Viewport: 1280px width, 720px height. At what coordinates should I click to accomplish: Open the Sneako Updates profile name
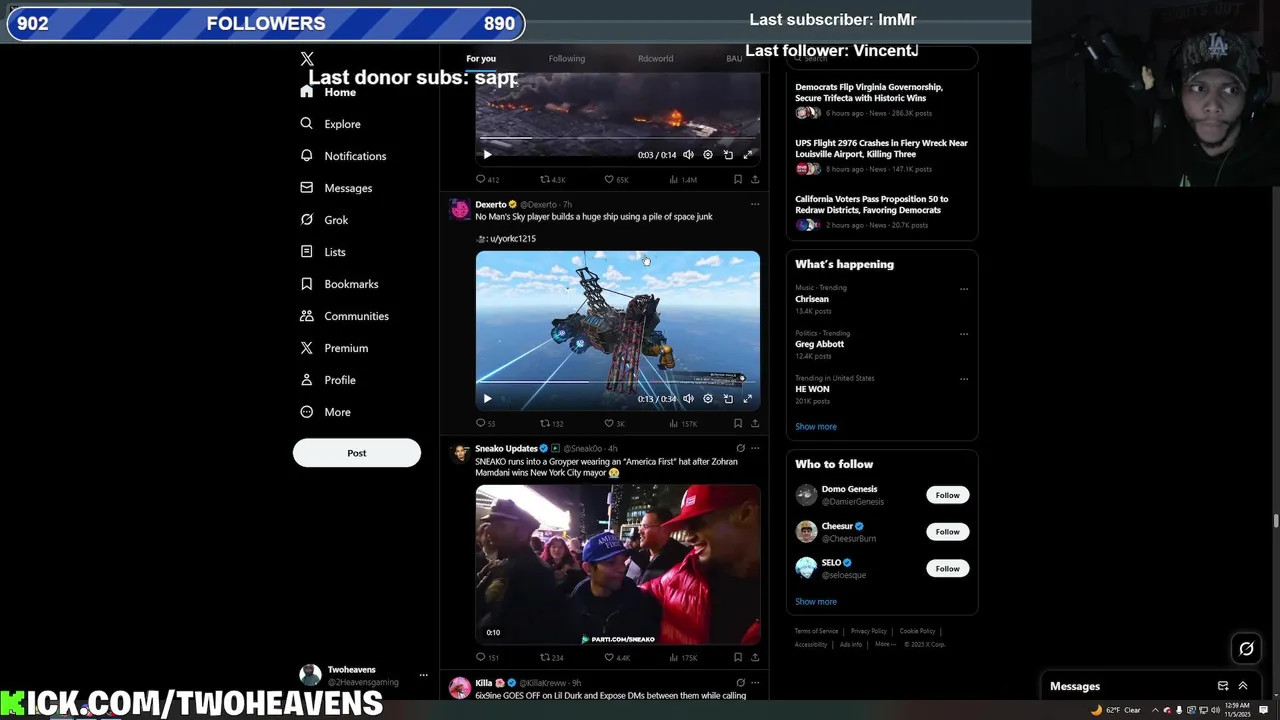click(x=506, y=448)
